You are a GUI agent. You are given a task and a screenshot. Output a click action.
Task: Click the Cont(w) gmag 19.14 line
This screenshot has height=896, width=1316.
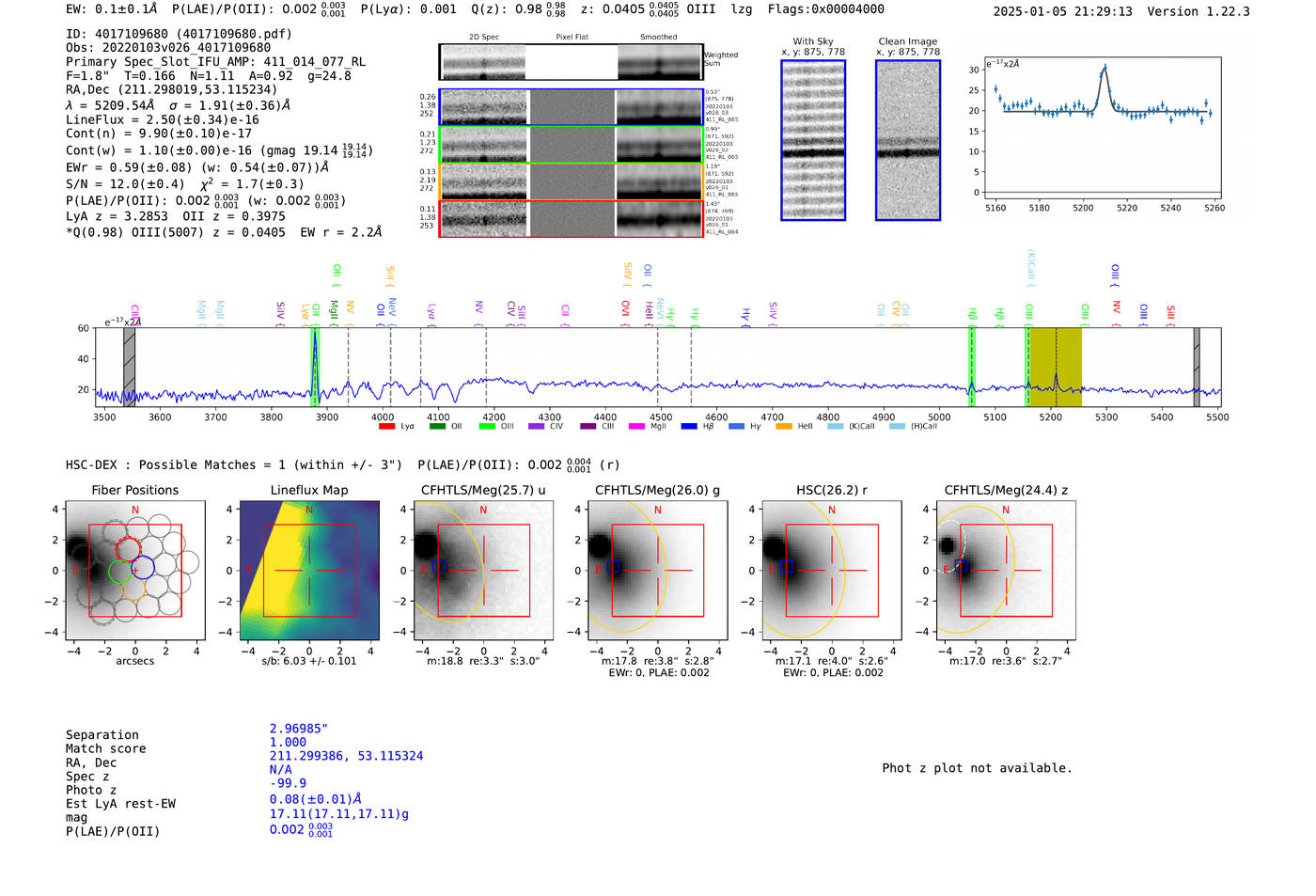tap(219, 149)
